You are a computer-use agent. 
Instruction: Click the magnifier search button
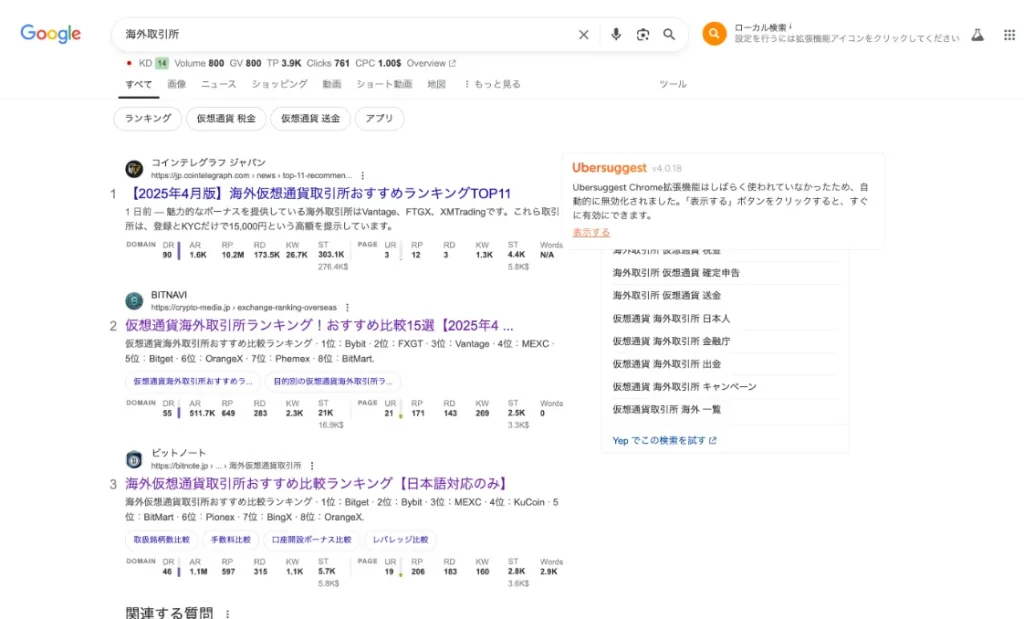click(x=669, y=35)
